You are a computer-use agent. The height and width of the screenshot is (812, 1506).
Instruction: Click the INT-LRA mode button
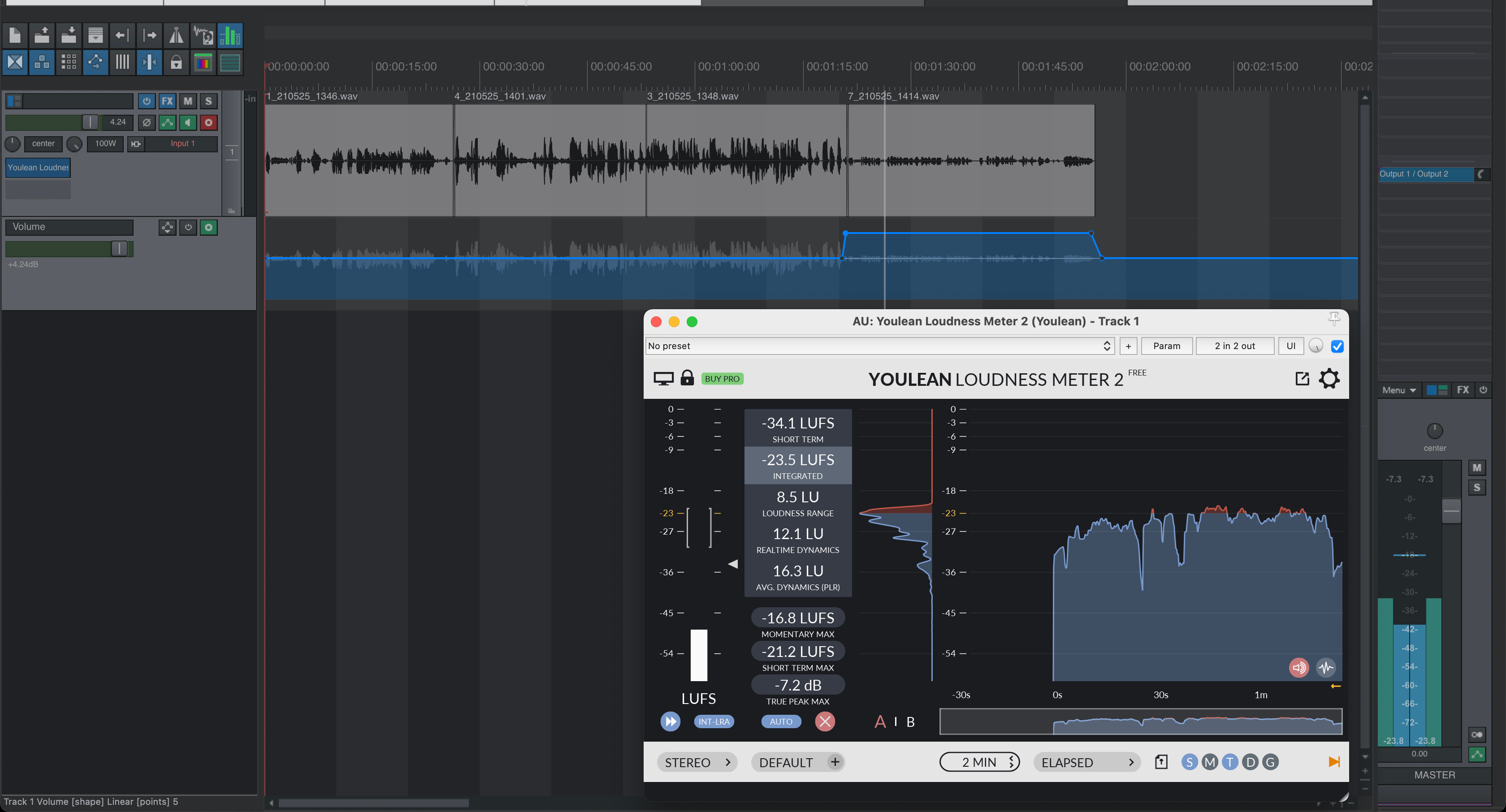click(714, 721)
